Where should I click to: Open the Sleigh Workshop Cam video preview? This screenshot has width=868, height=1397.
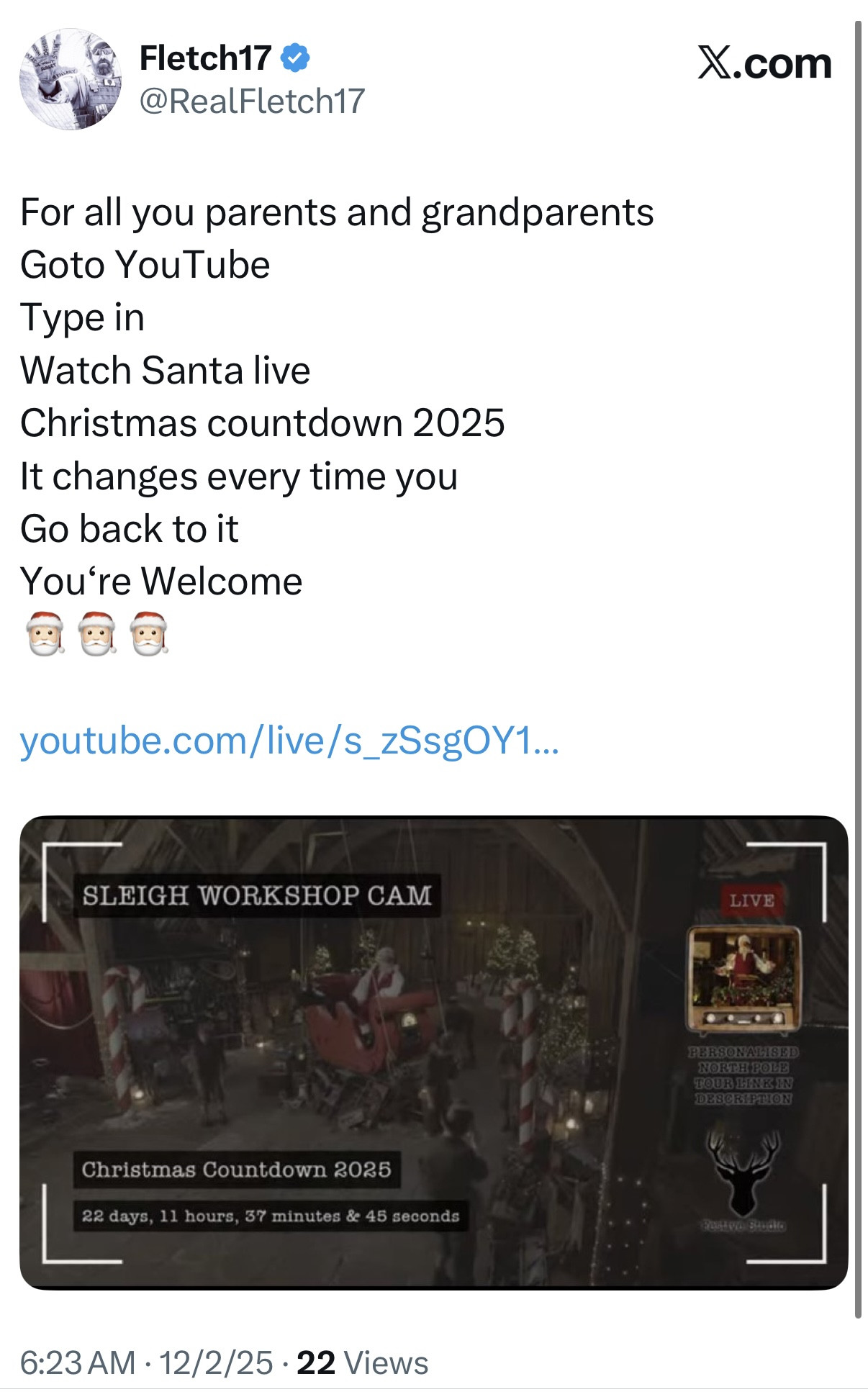[x=433, y=1052]
